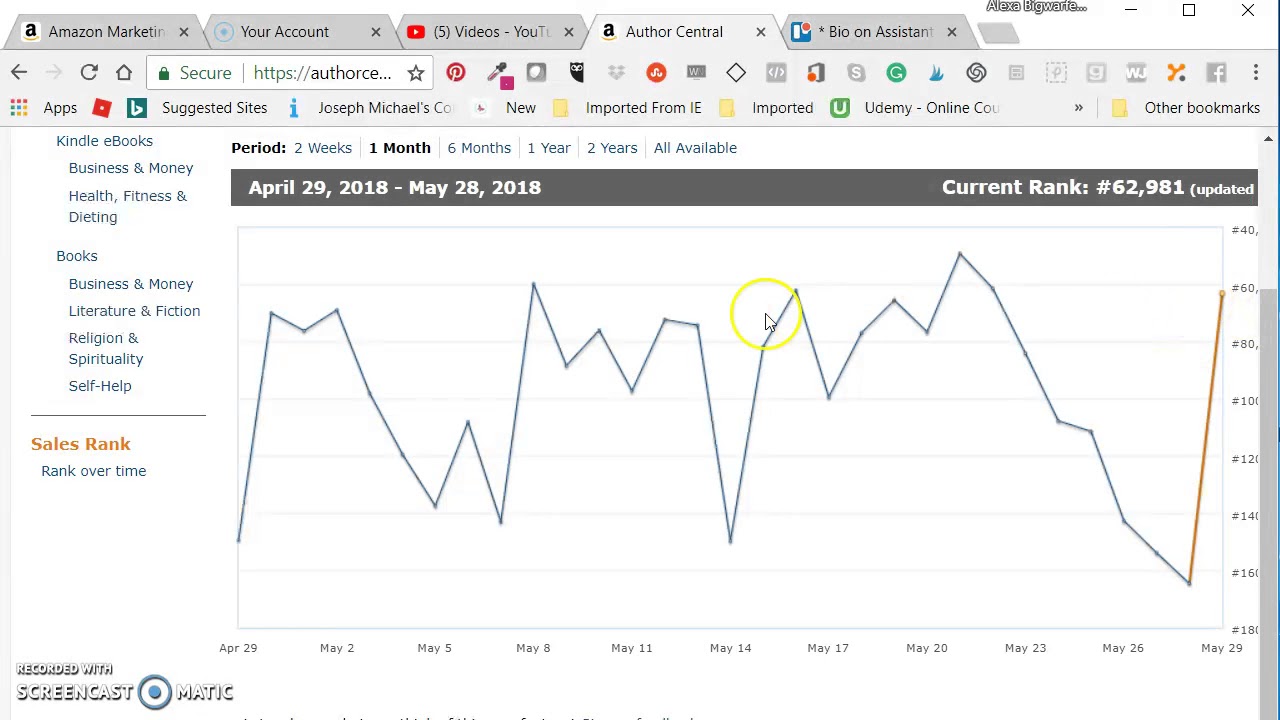Open the Udemy Online Courses bookmark

coord(916,107)
